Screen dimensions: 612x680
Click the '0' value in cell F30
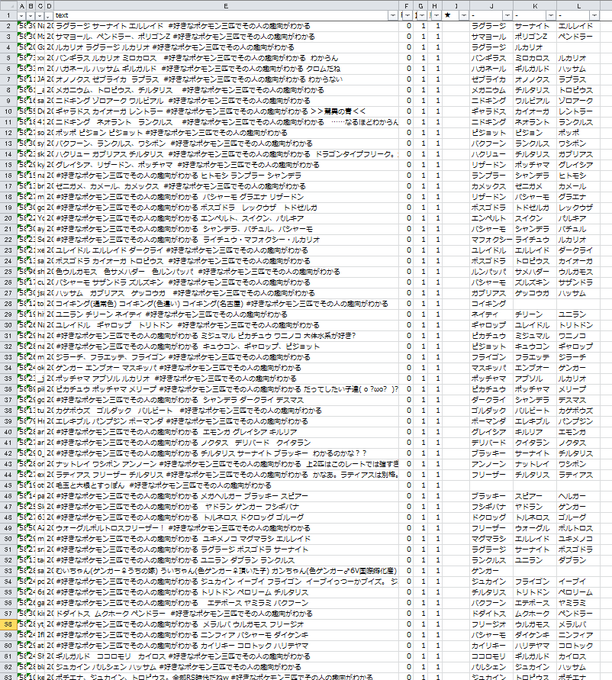[x=406, y=325]
